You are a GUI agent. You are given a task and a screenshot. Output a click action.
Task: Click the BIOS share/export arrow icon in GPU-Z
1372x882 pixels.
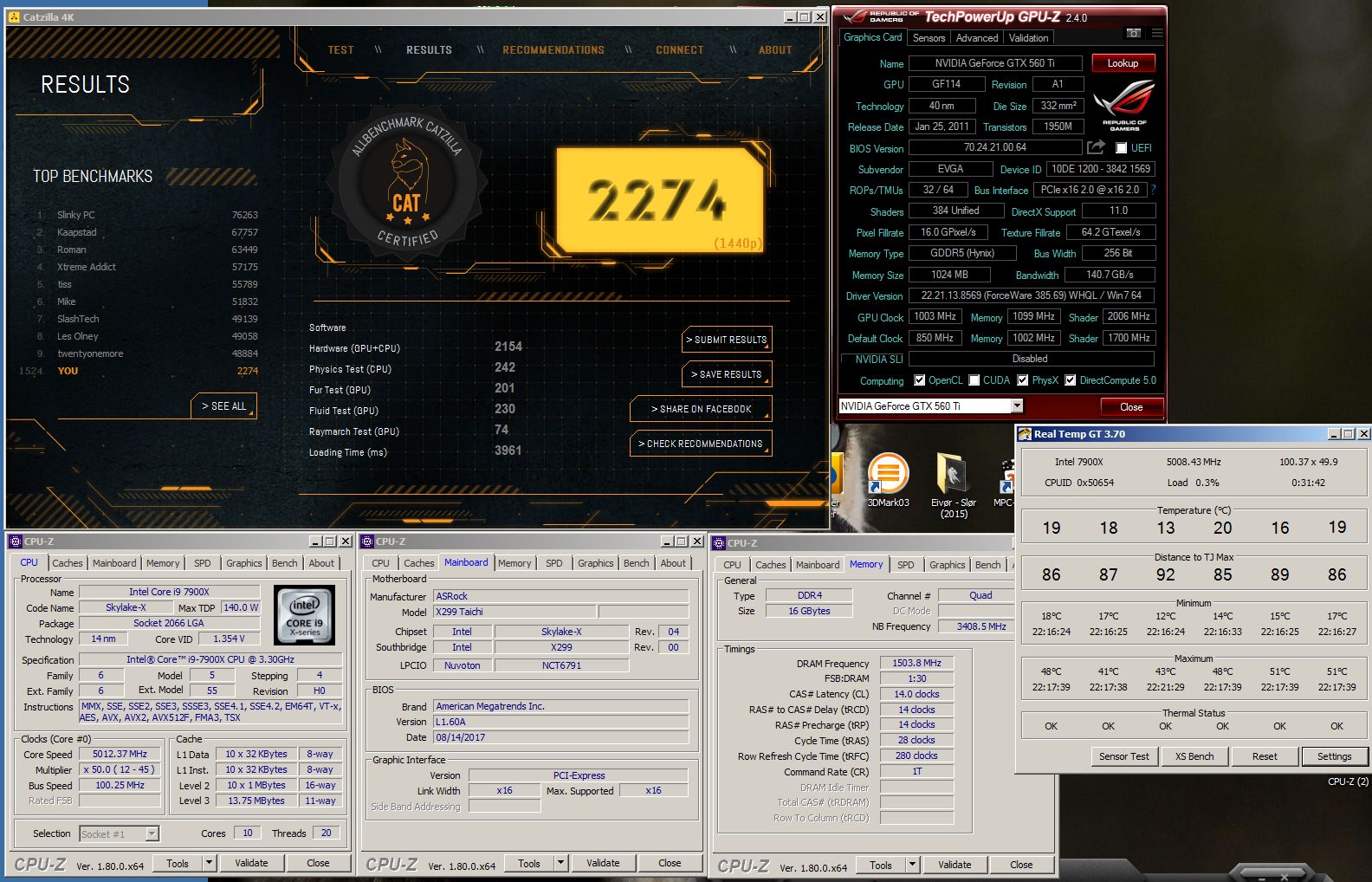point(1096,147)
